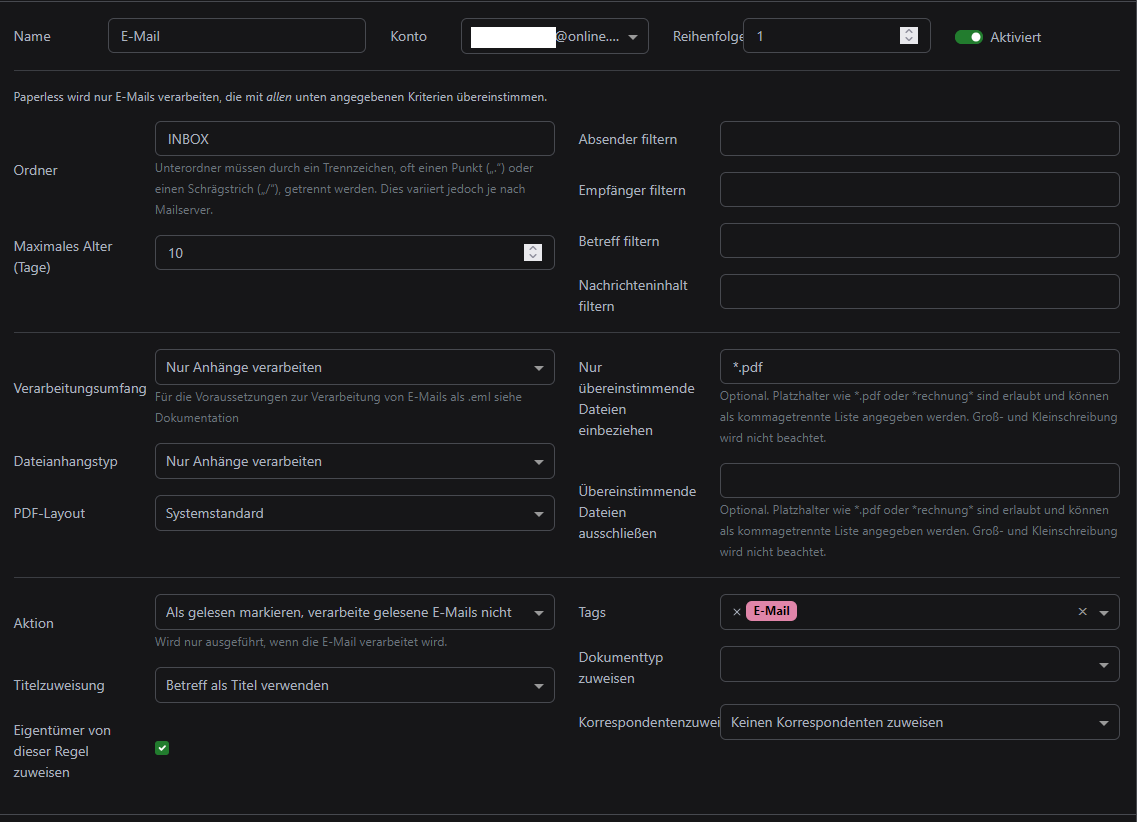This screenshot has width=1137, height=822.
Task: Toggle the Aktiviert switch
Action: pos(968,37)
